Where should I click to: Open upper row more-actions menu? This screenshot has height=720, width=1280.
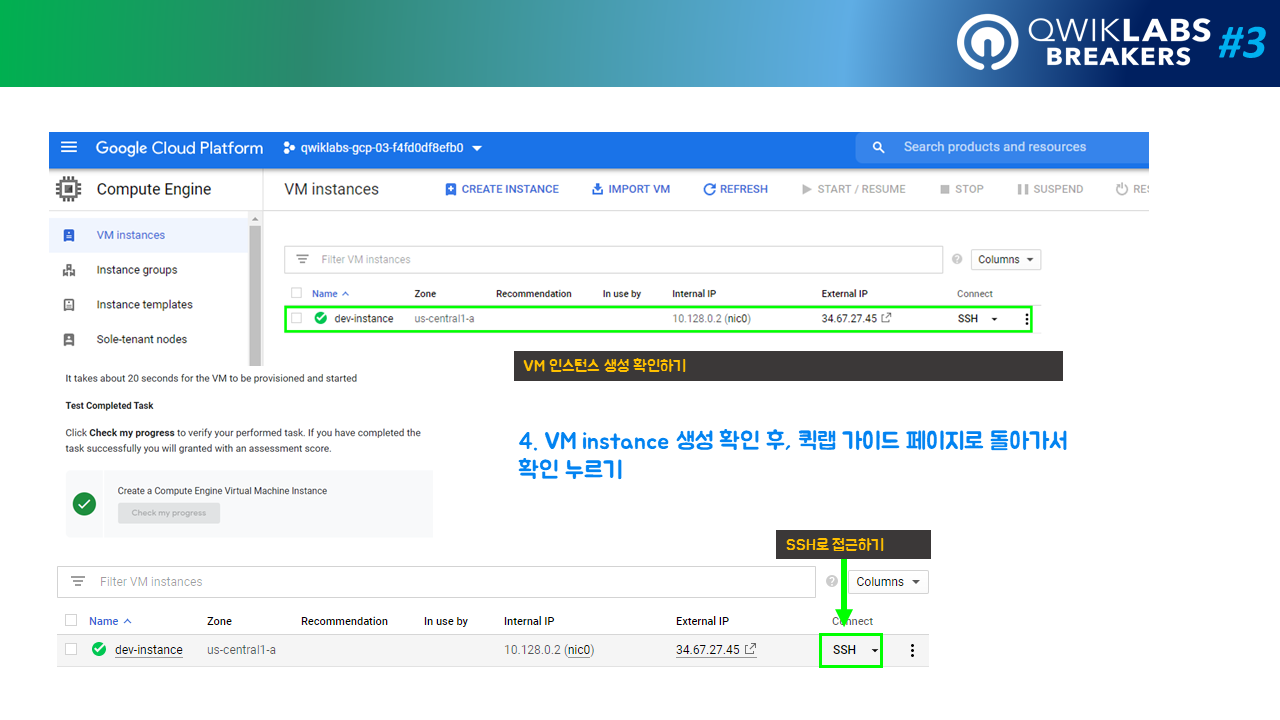(1027, 319)
